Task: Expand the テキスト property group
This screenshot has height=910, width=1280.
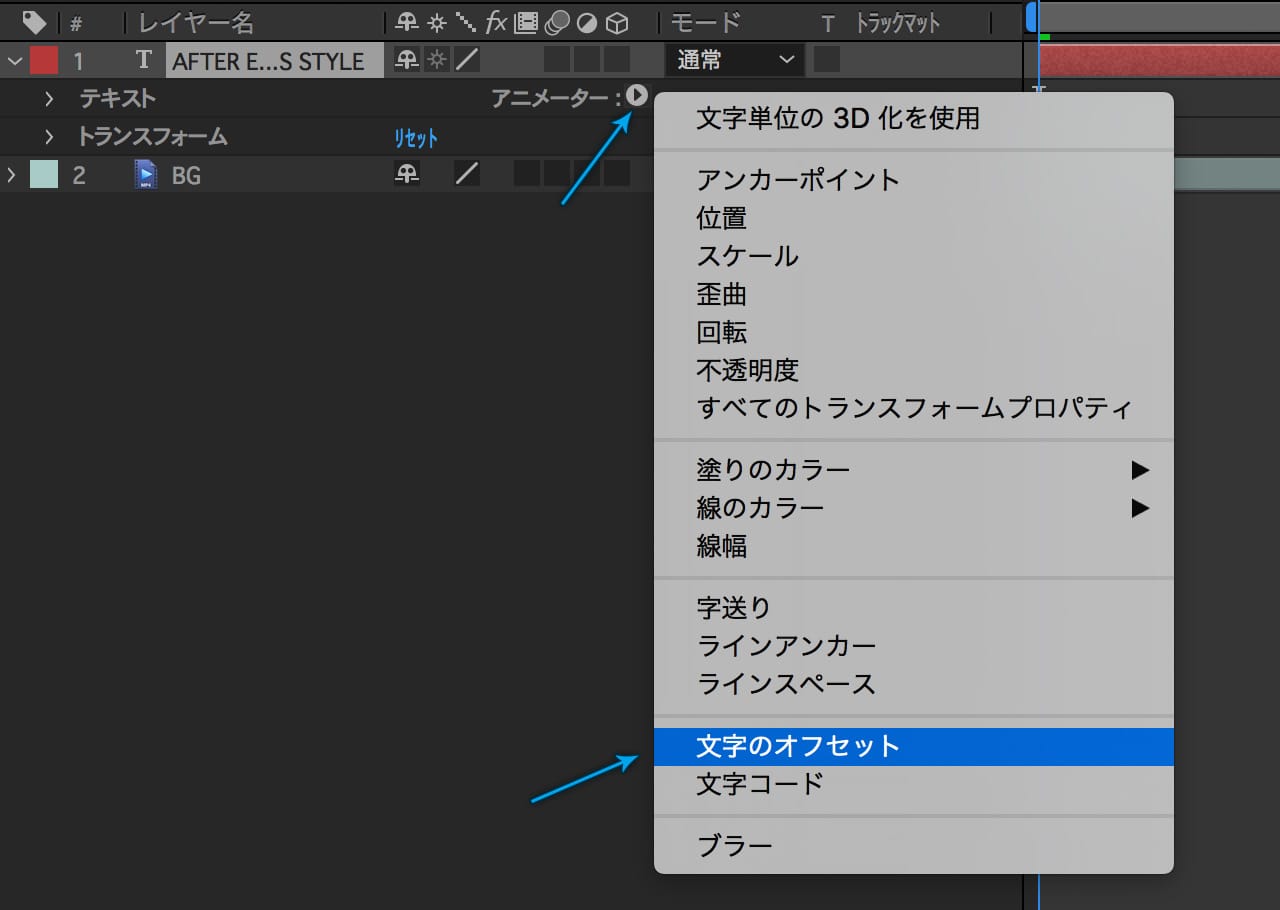Action: click(48, 98)
